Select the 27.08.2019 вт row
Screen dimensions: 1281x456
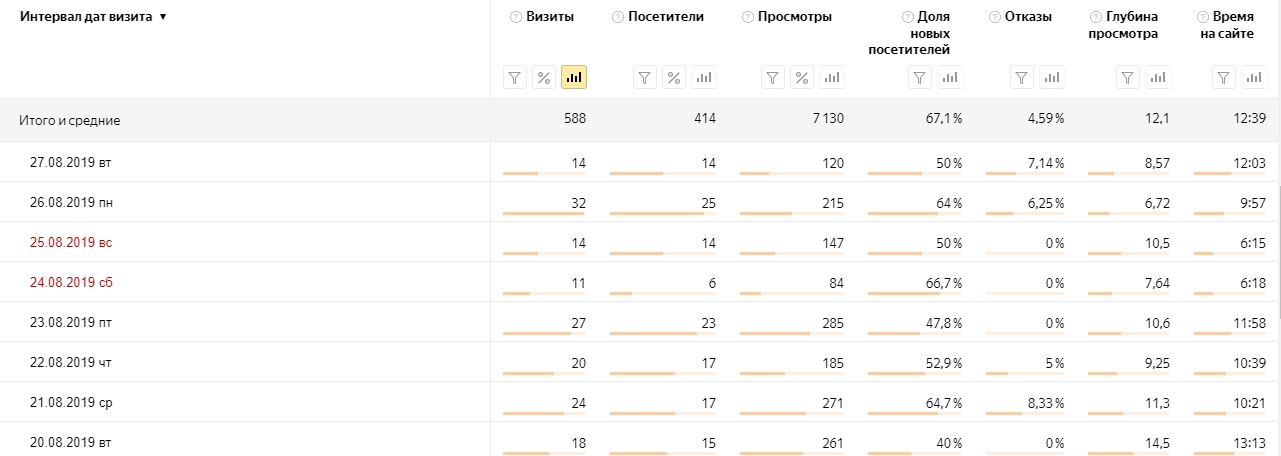(75, 162)
